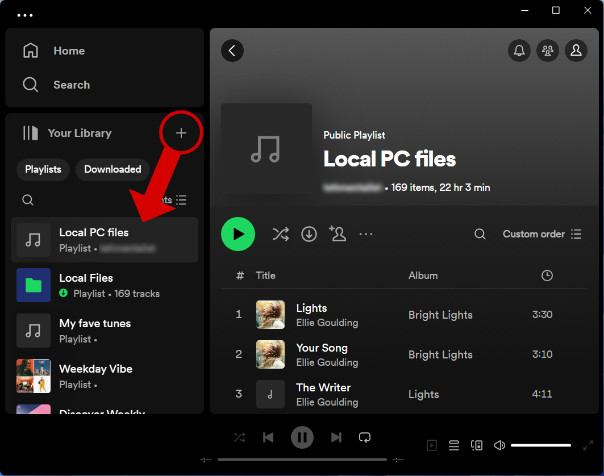Click the playlist cover placeholder image
The width and height of the screenshot is (604, 476).
(x=266, y=149)
